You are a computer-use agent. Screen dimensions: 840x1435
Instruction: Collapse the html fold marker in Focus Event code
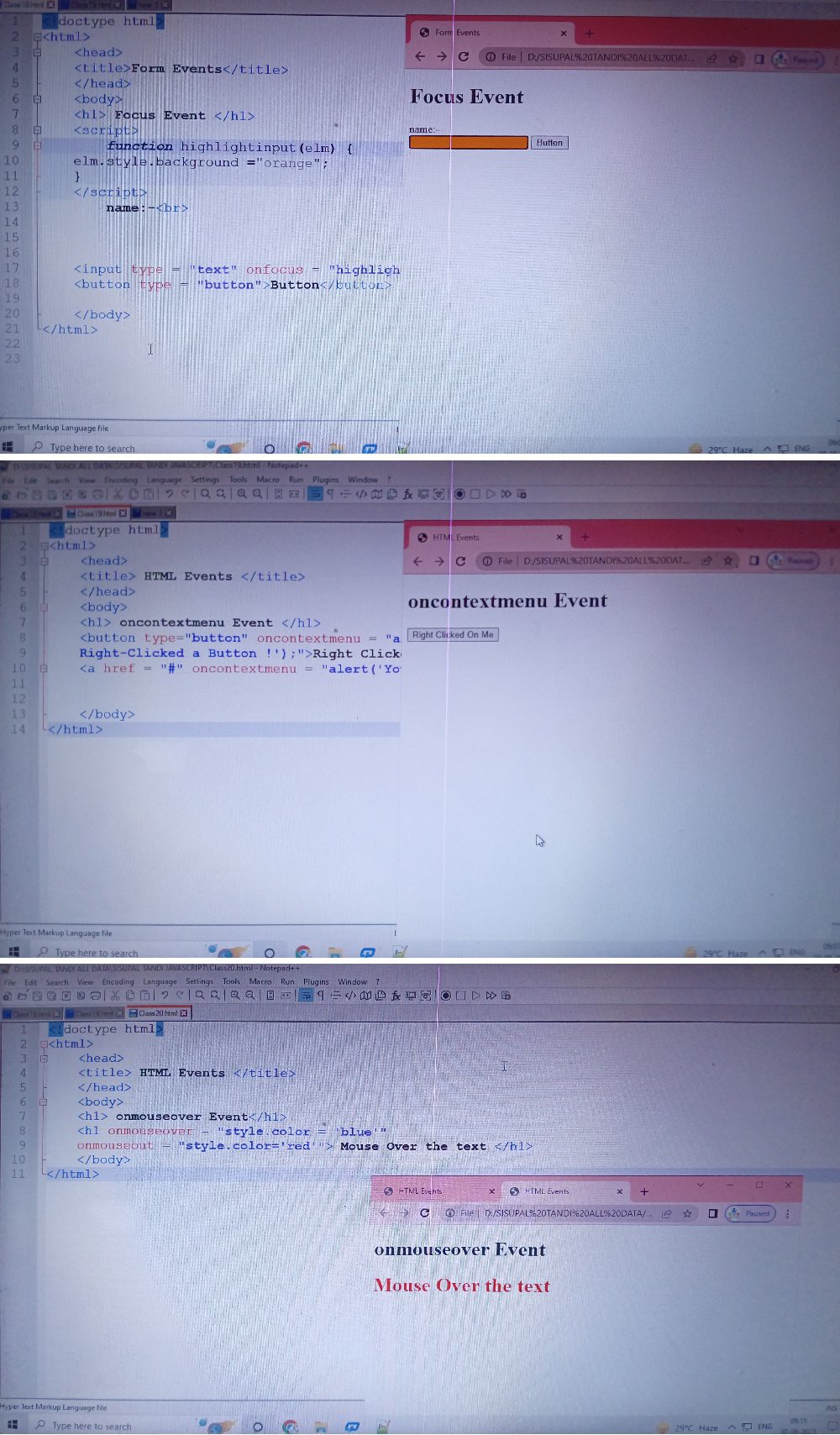(37, 37)
